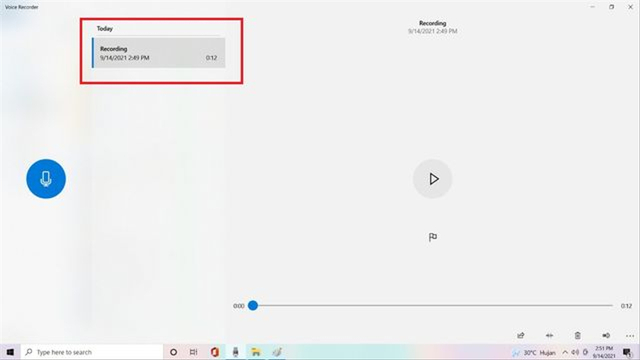Click the Recording title above the play button

tap(433, 23)
